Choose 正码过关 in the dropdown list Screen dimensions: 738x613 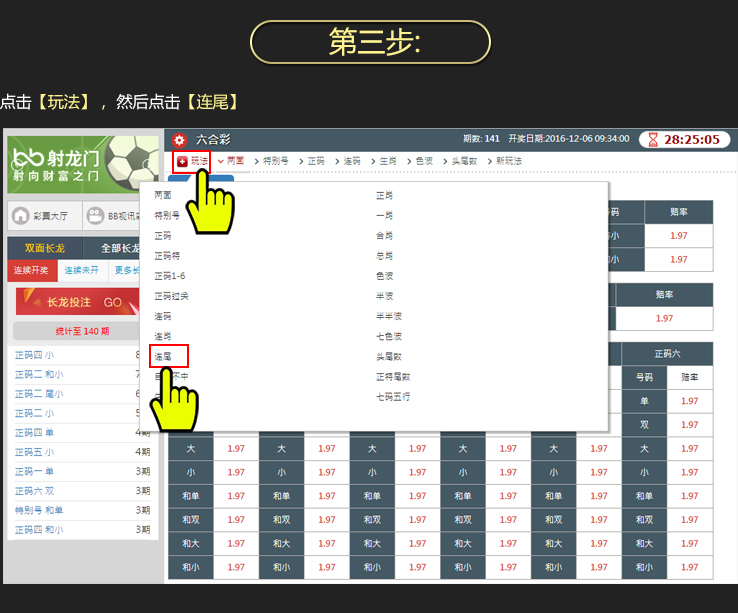point(172,296)
